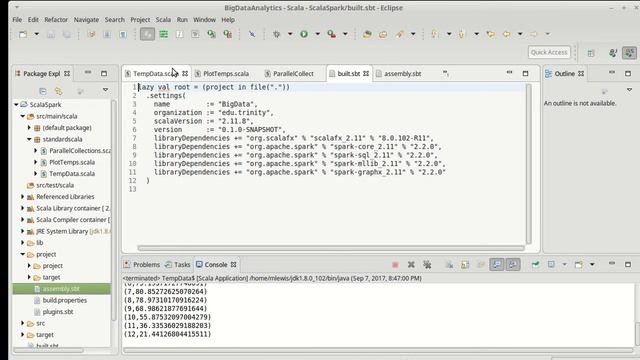Open the Run dropdown arrow

pos(317,34)
